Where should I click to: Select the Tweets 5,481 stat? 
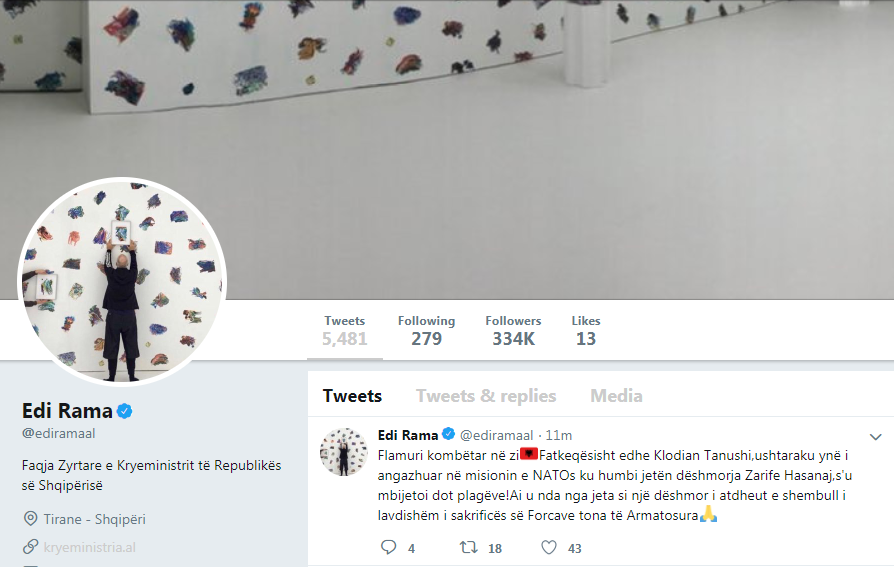(x=344, y=330)
